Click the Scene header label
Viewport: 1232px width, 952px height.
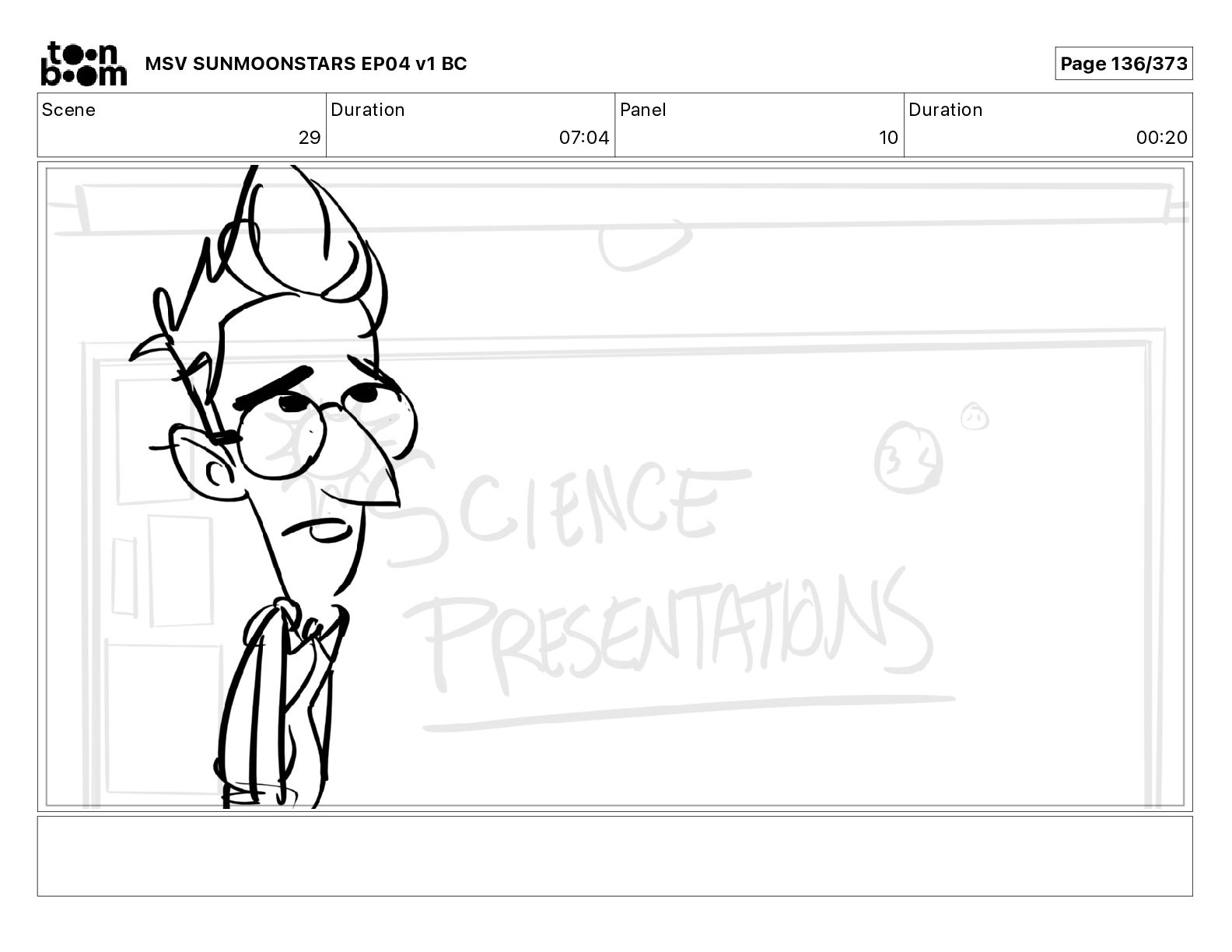point(68,110)
